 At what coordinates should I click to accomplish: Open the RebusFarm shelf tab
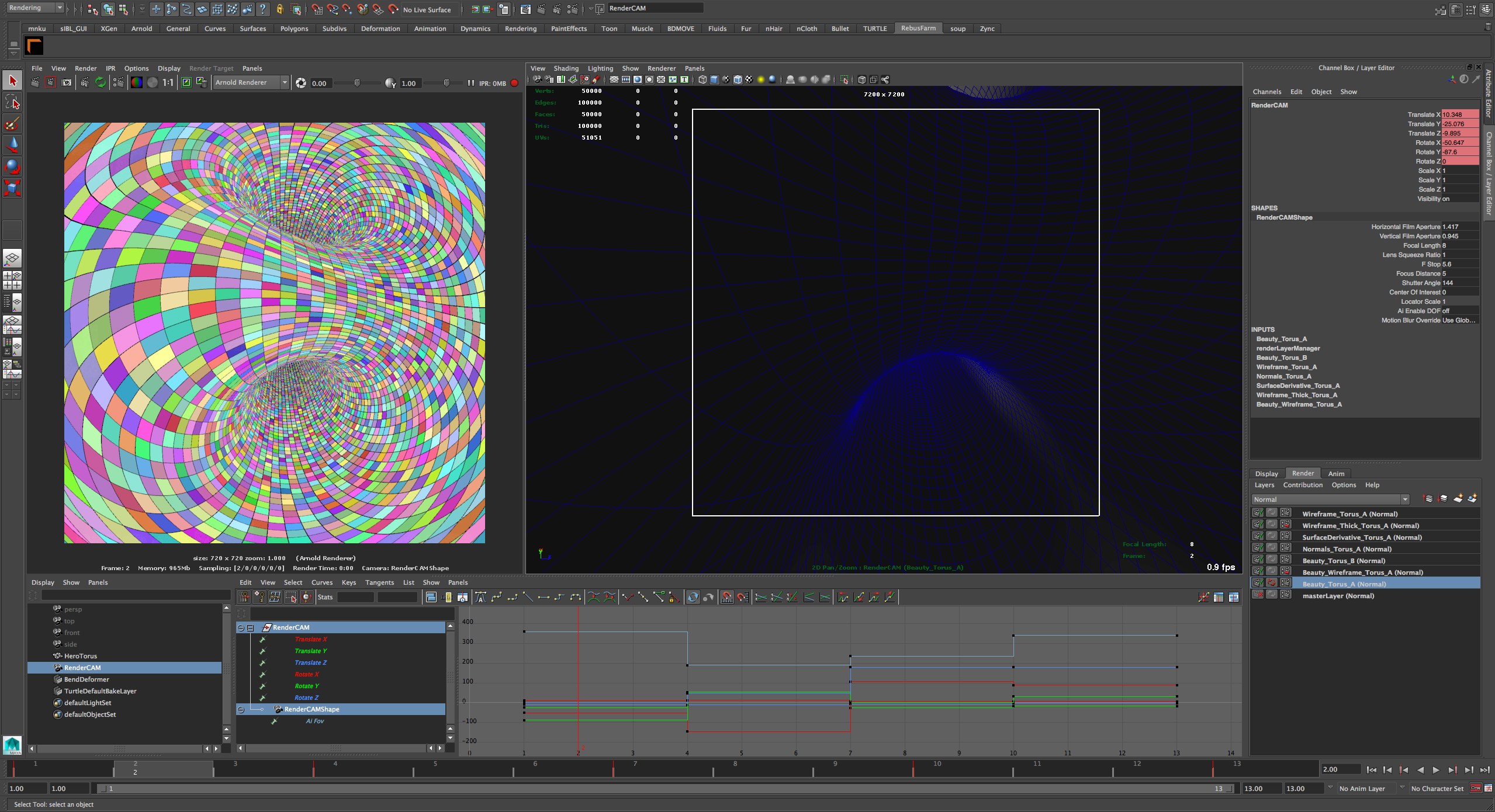tap(918, 28)
